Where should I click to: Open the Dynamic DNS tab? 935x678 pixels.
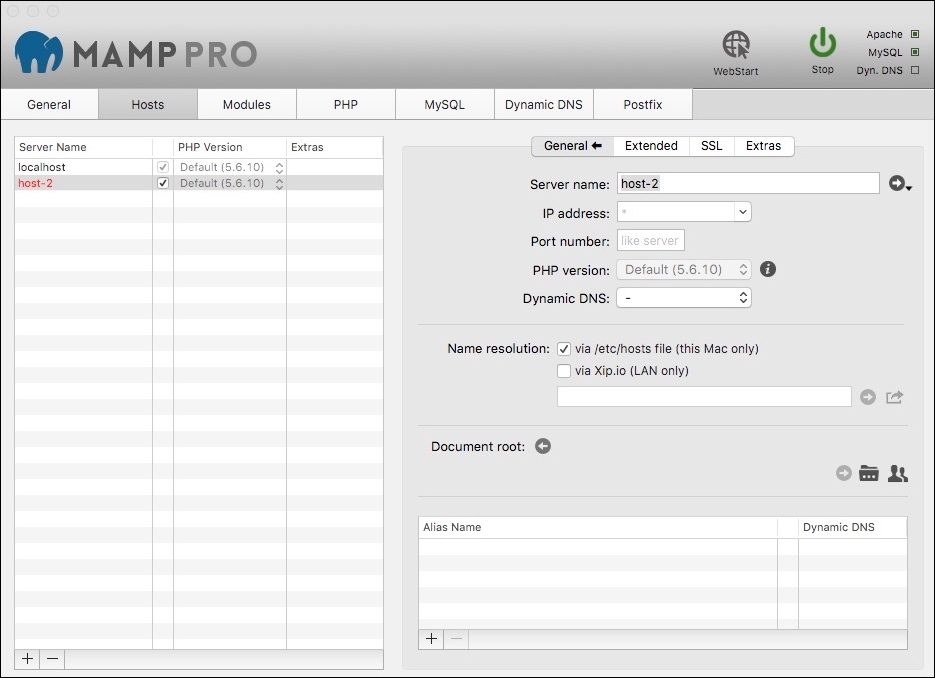[x=544, y=104]
